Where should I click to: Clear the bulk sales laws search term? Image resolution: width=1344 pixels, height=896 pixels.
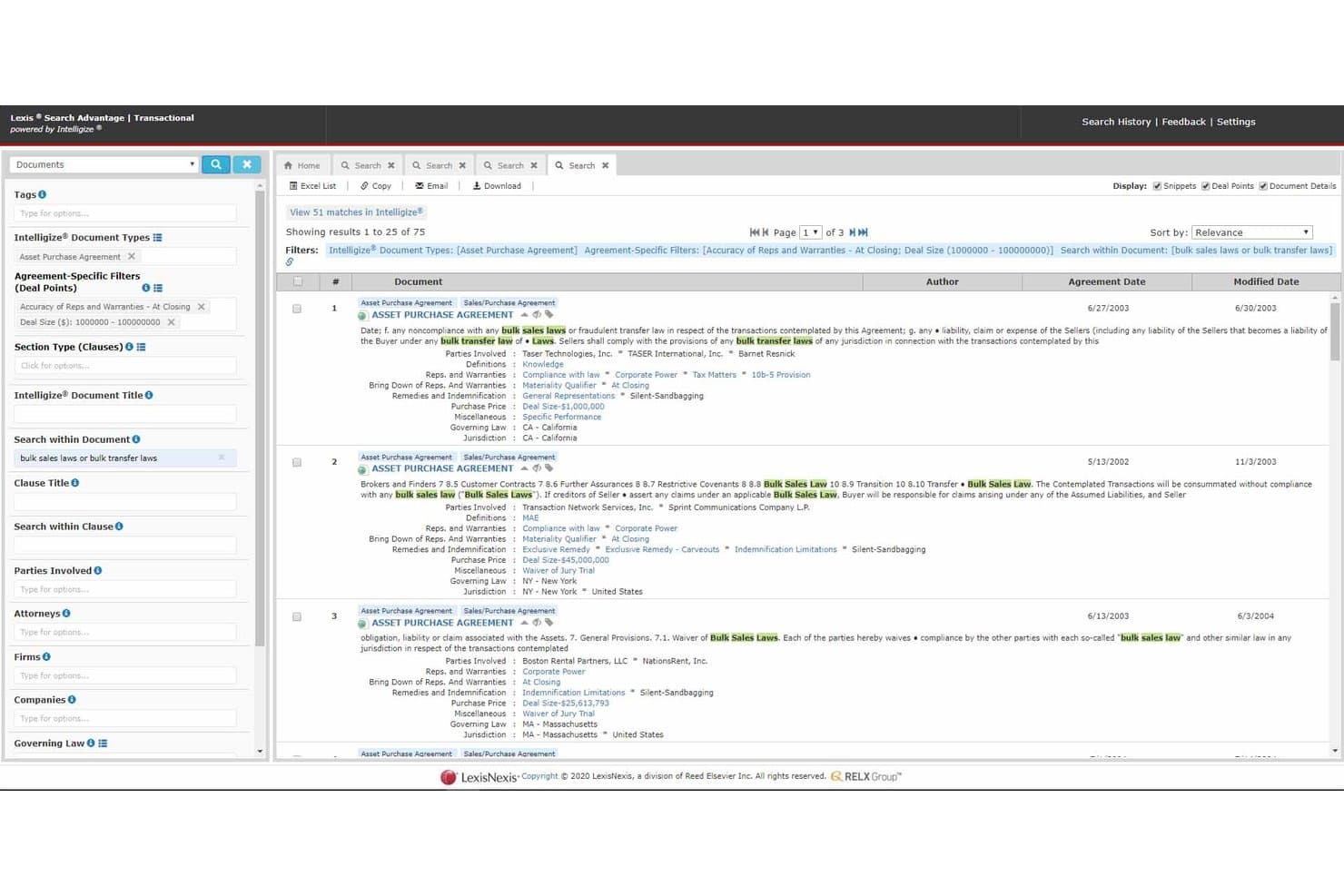(x=222, y=458)
